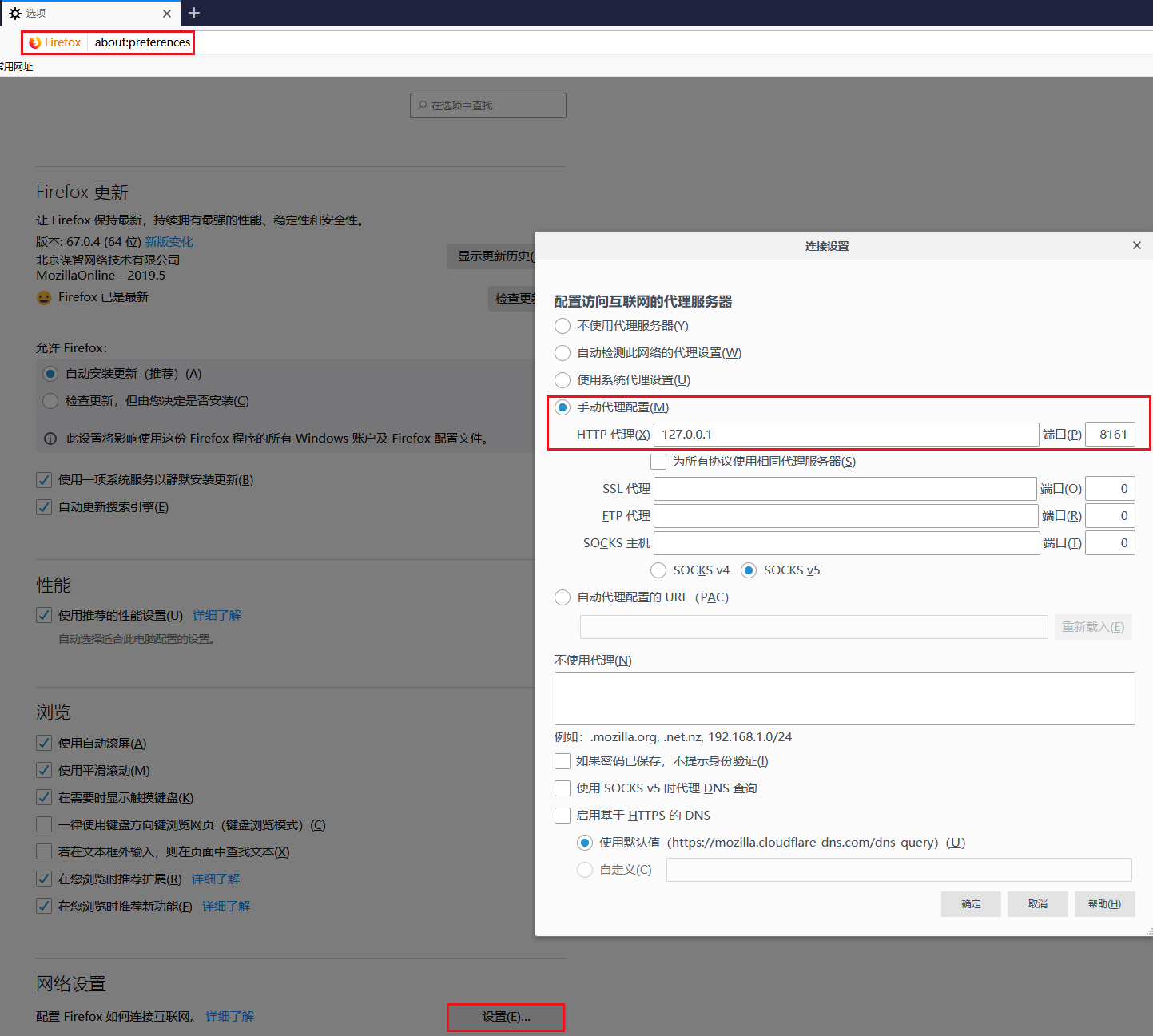Screen dimensions: 1153x1036
Task: Click the gear icon on the 选项 tab
Action: [x=14, y=14]
